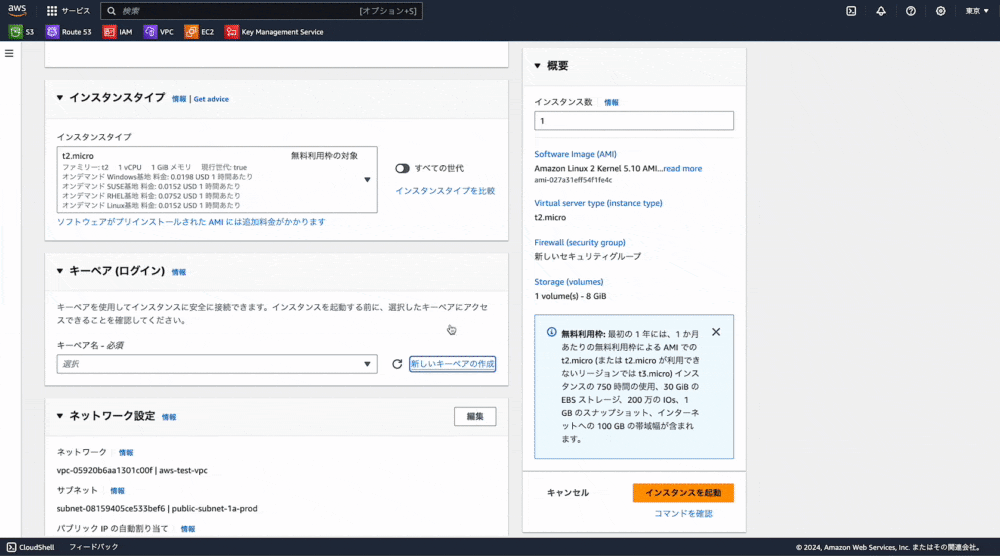Open the キーペア名 select dropdown

point(217,364)
